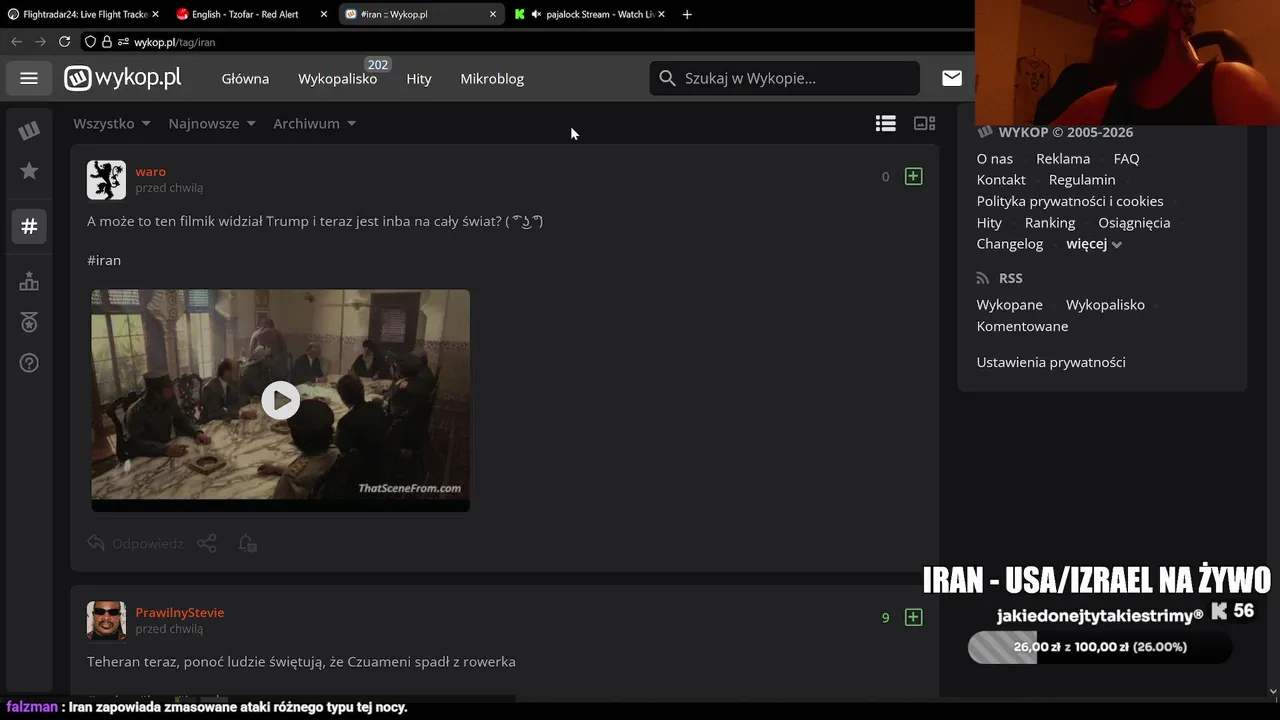
Task: Click the address bar shield icon
Action: (x=90, y=42)
